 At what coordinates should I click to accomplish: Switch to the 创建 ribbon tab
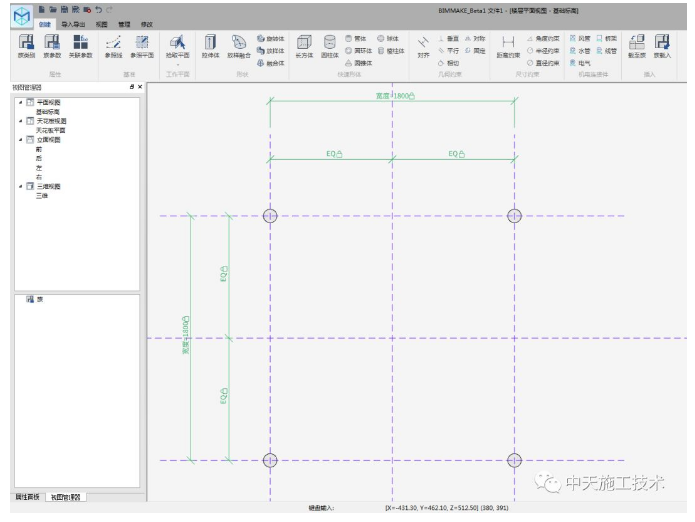pos(44,24)
